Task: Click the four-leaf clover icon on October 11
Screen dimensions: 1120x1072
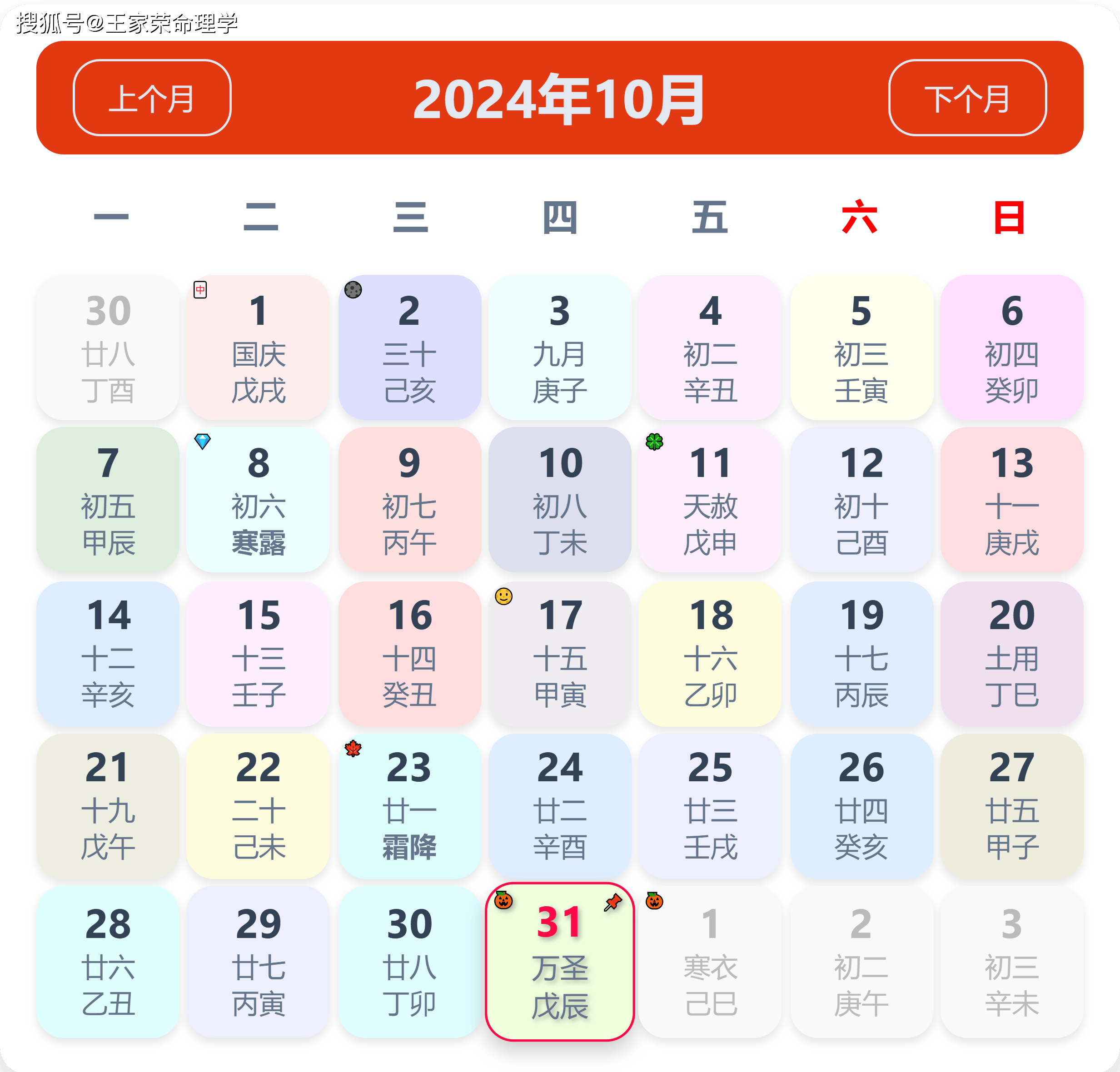Action: (x=654, y=441)
